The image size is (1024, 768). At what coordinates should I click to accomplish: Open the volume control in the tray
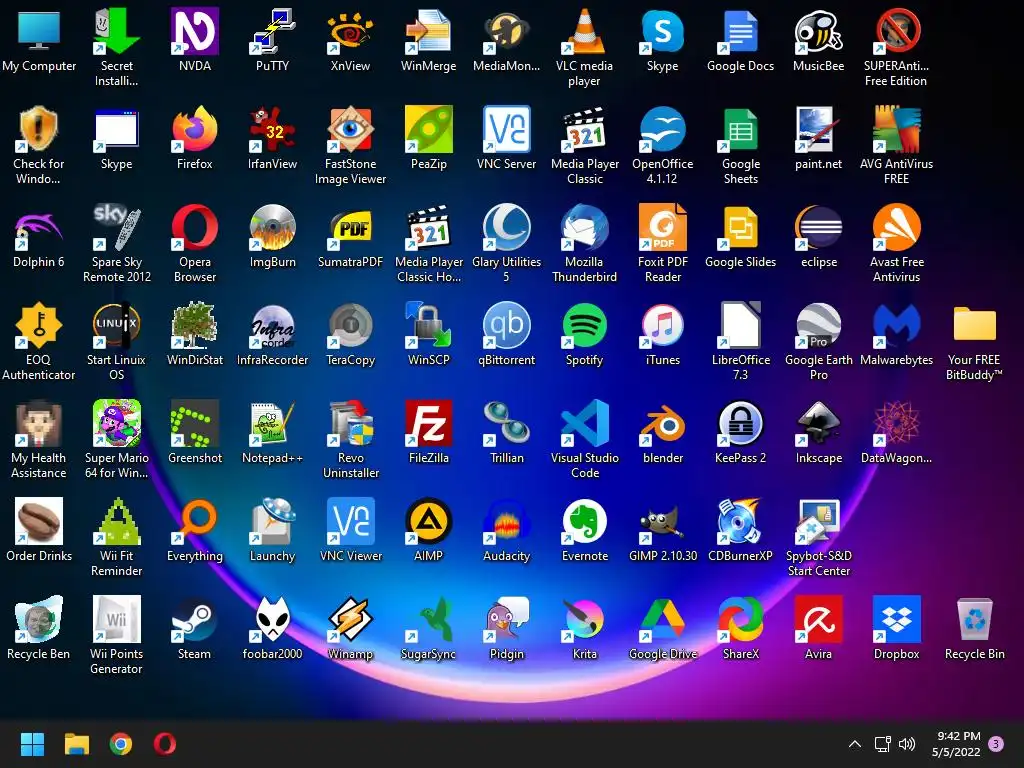907,744
